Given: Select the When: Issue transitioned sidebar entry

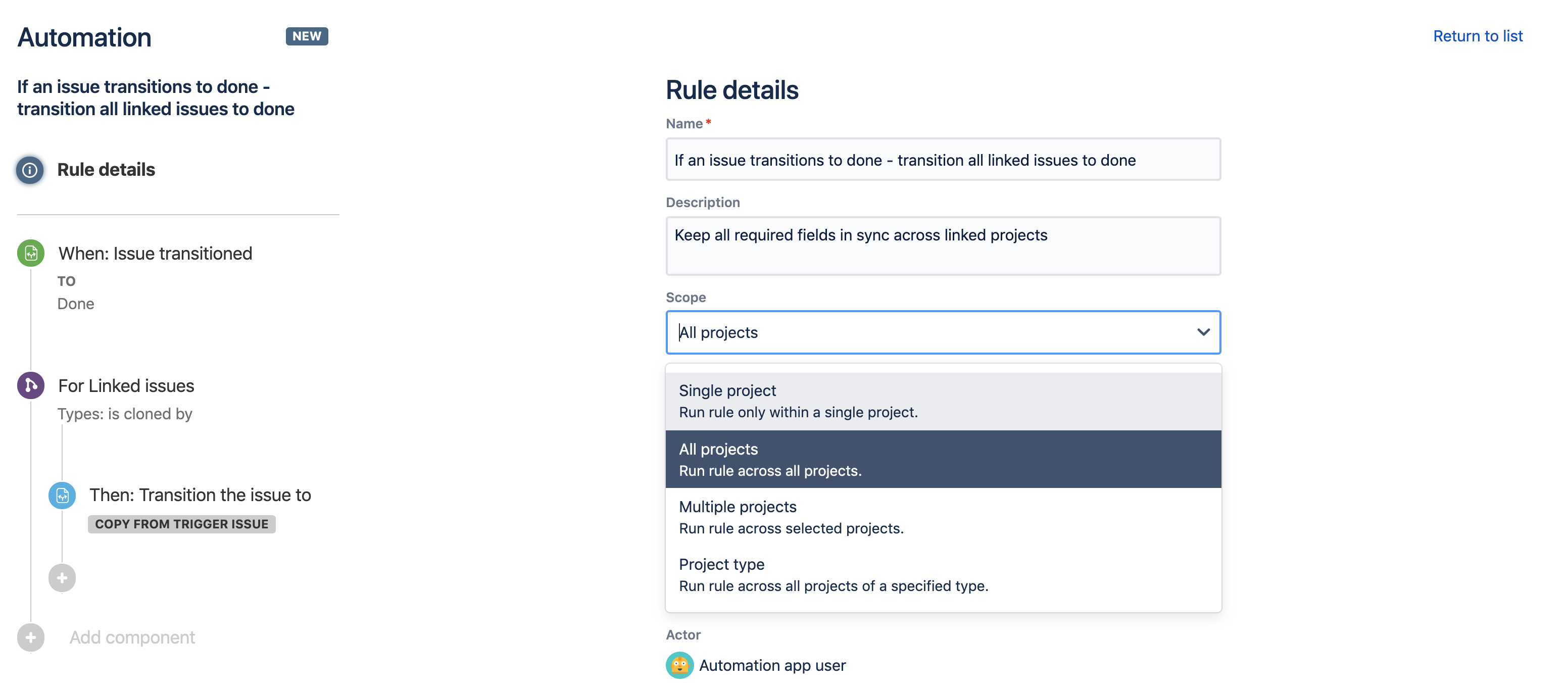Looking at the screenshot, I should click(x=155, y=253).
